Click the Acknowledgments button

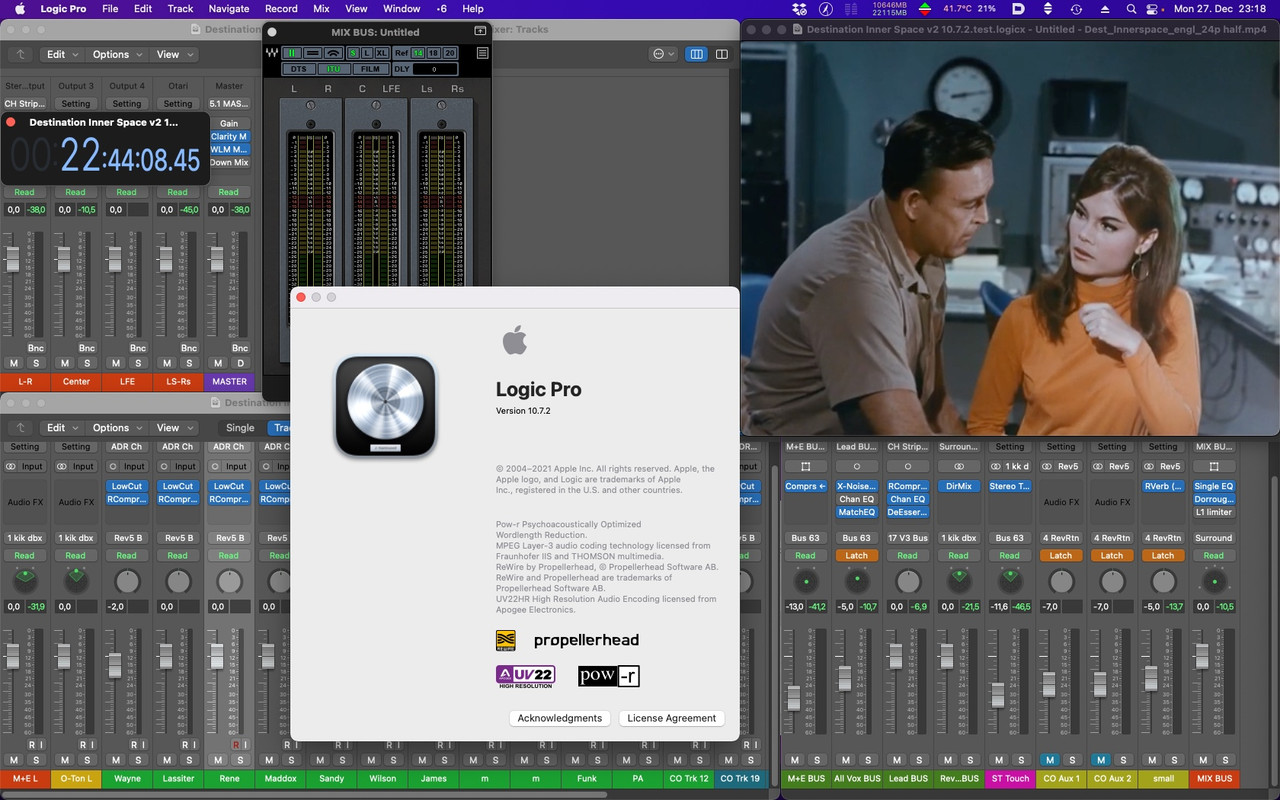coord(560,718)
